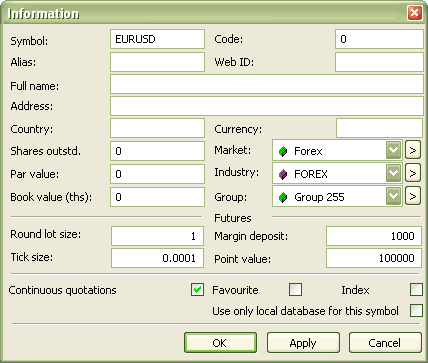Uncheck Continuous quotations checkbox
The width and height of the screenshot is (428, 363).
197,290
